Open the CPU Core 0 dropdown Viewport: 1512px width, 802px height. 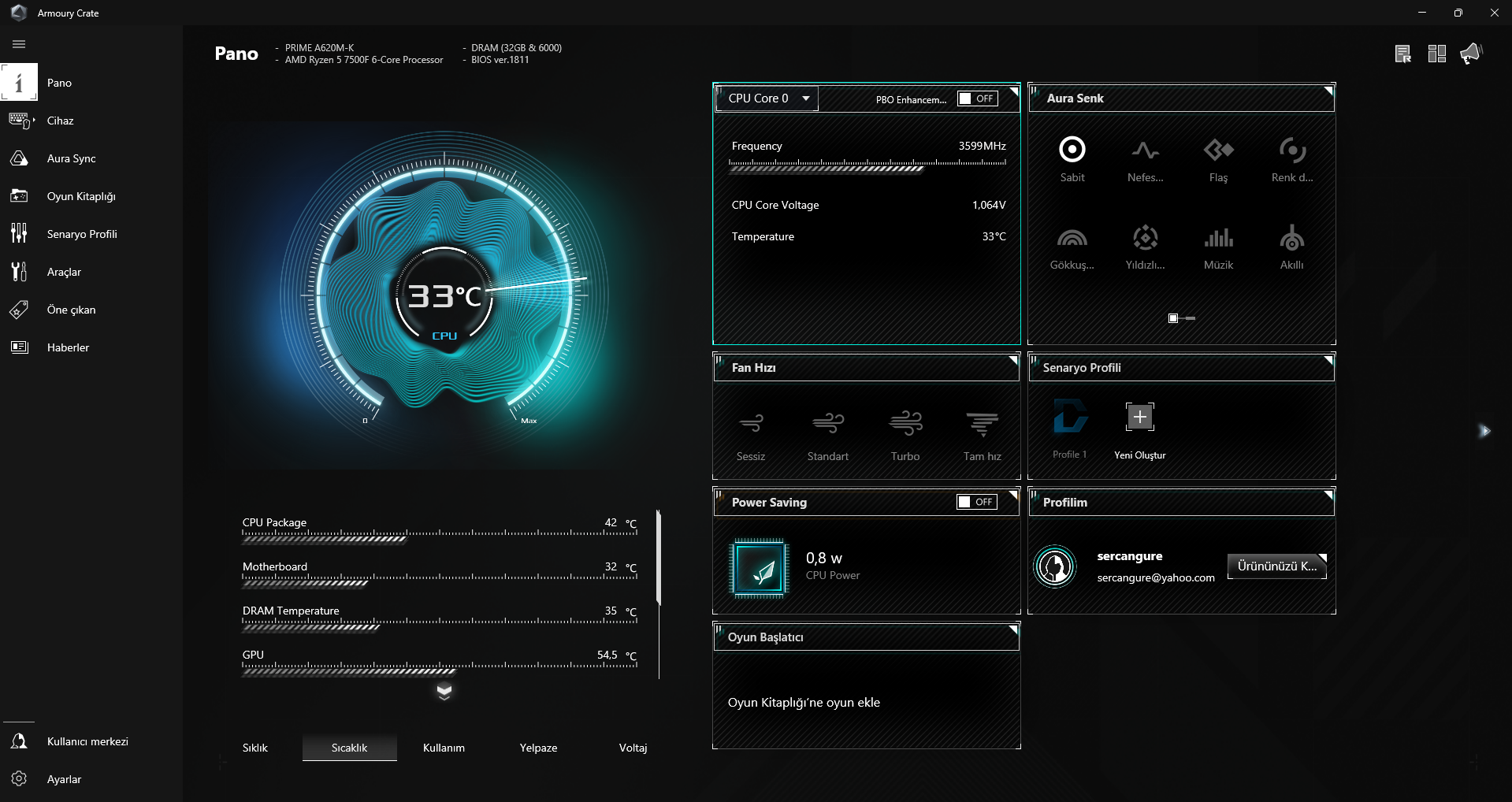tap(767, 98)
